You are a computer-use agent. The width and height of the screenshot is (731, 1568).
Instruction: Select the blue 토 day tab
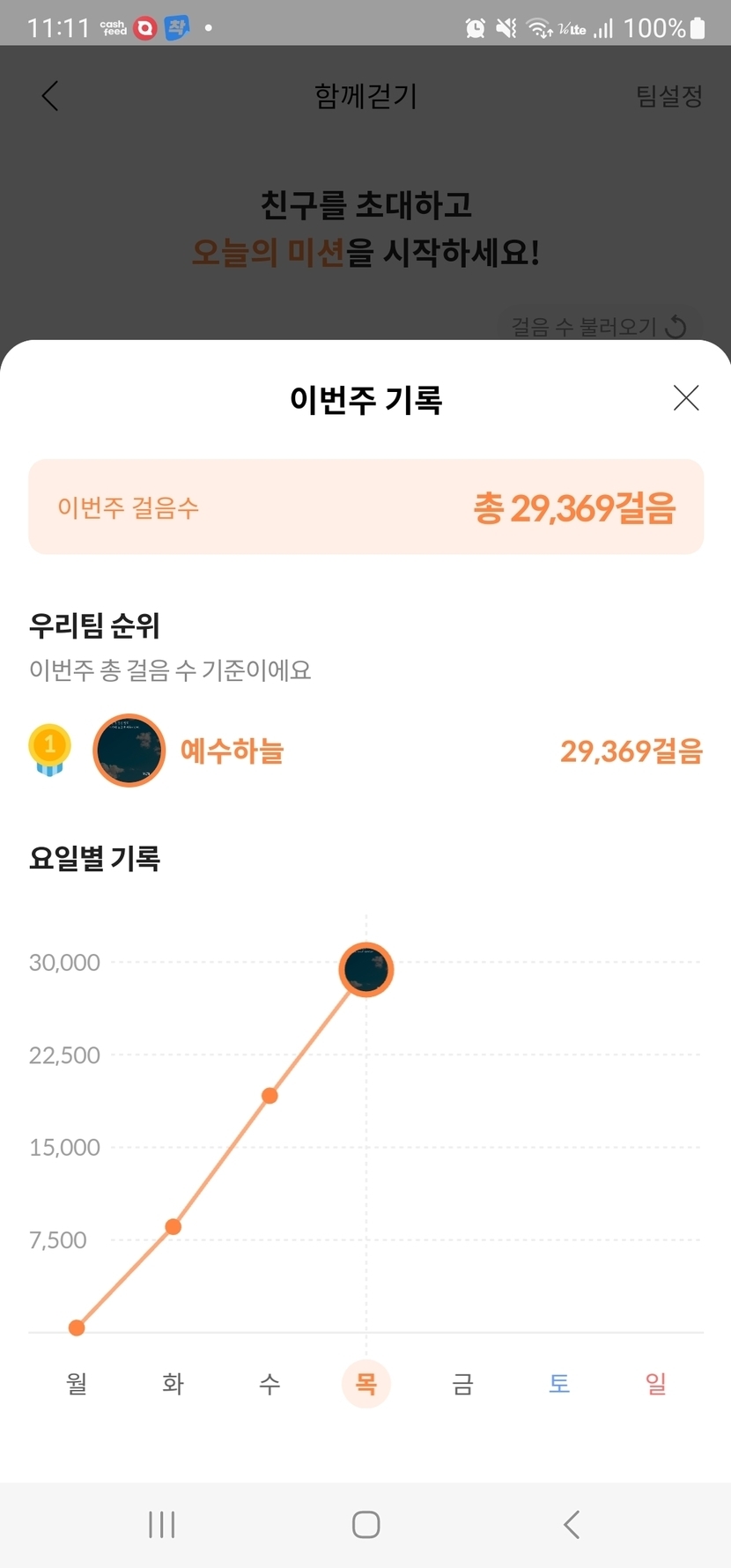(559, 1383)
